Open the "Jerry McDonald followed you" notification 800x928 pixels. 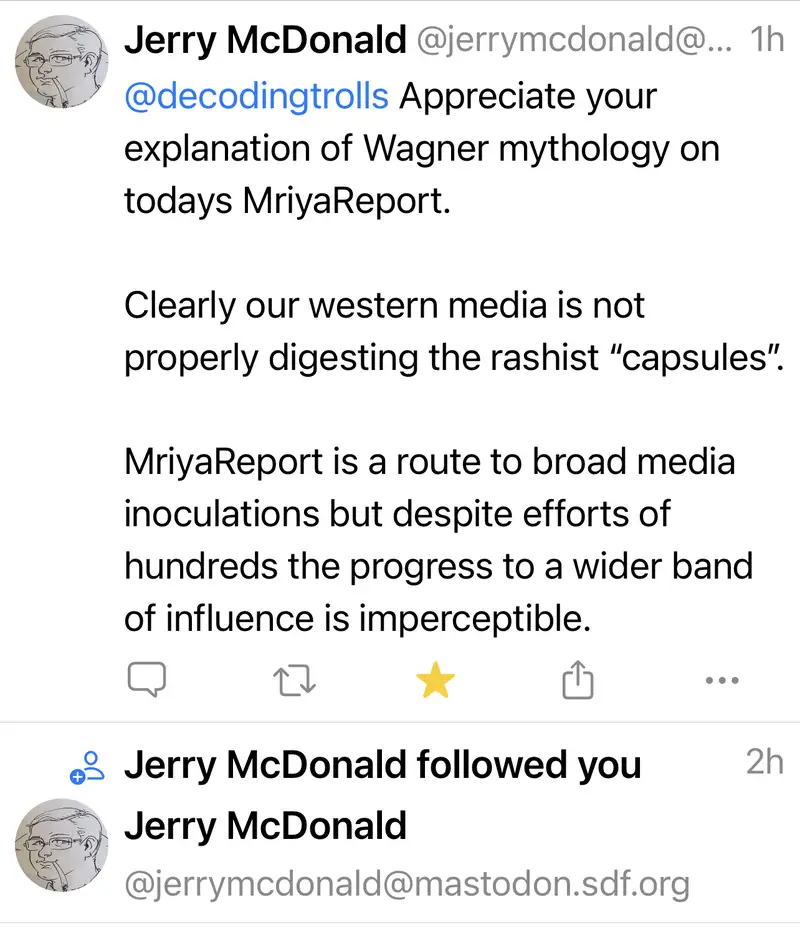pyautogui.click(x=383, y=766)
